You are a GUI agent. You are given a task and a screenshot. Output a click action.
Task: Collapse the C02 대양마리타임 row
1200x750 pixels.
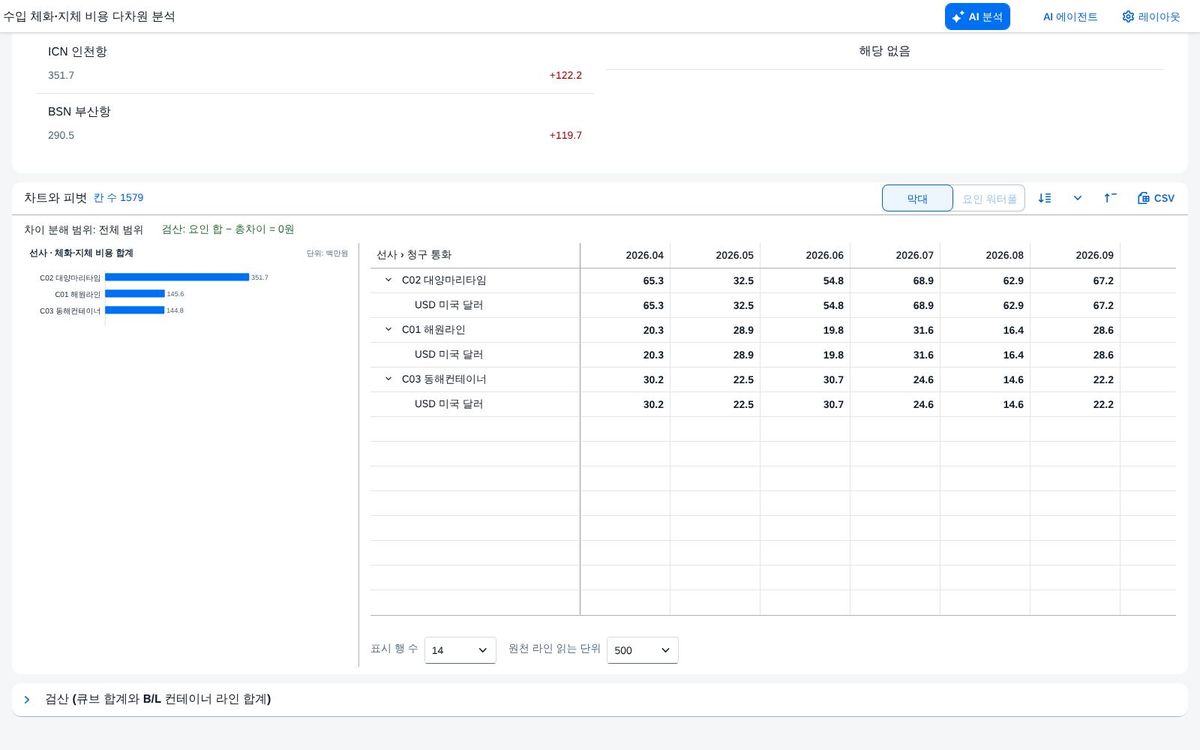tap(388, 280)
